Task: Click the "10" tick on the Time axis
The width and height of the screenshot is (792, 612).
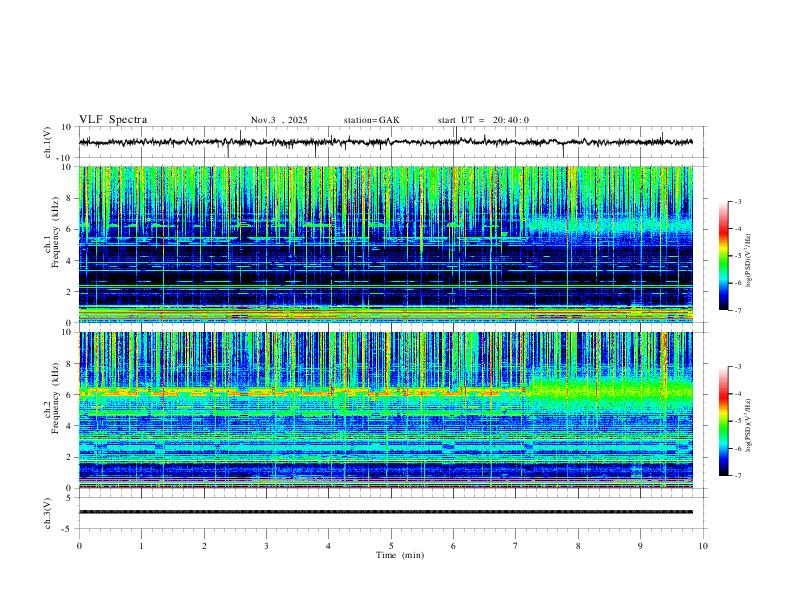Action: (703, 546)
